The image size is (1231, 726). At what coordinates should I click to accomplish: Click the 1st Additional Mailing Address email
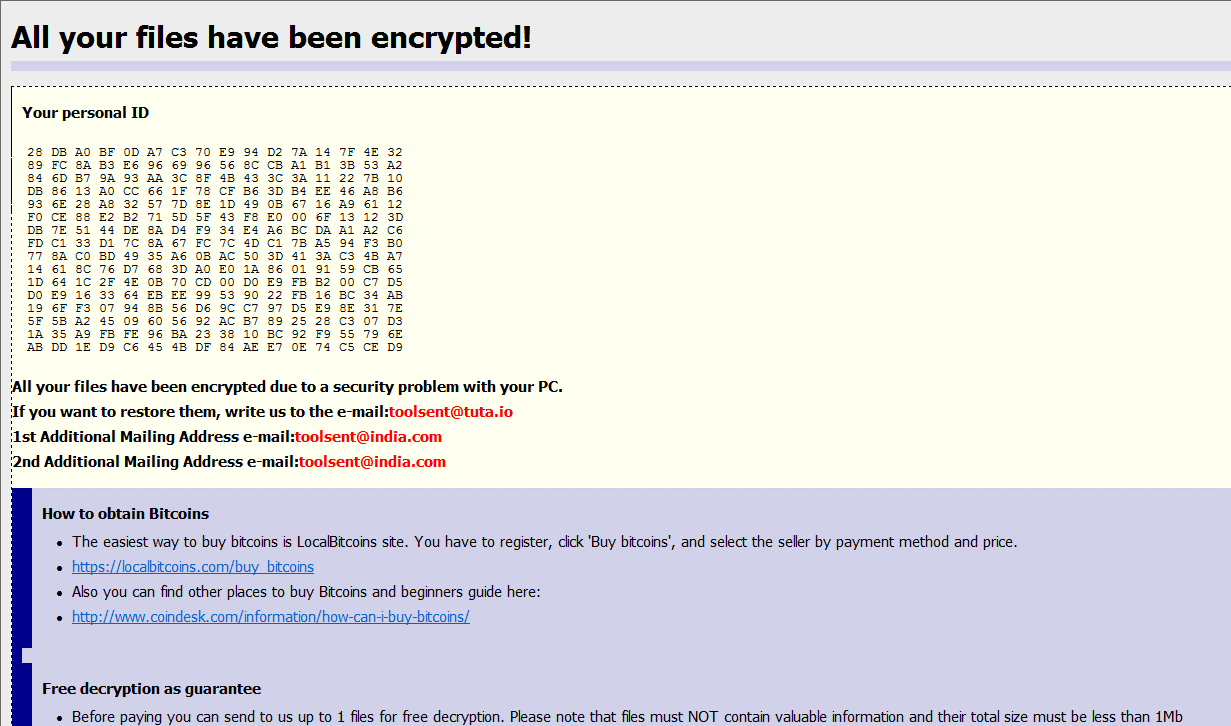368,437
